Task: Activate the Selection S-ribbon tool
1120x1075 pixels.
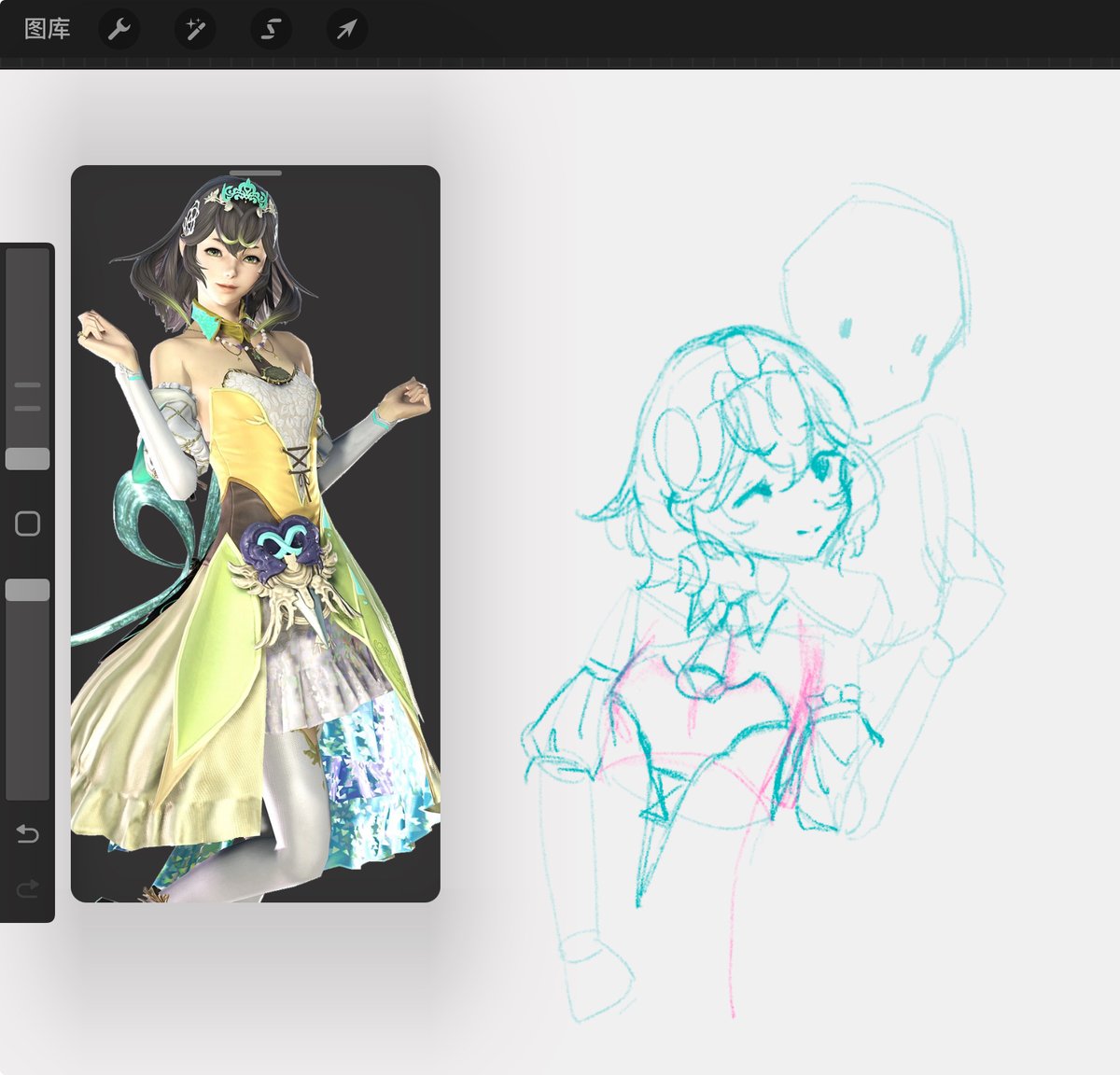Action: point(271,30)
